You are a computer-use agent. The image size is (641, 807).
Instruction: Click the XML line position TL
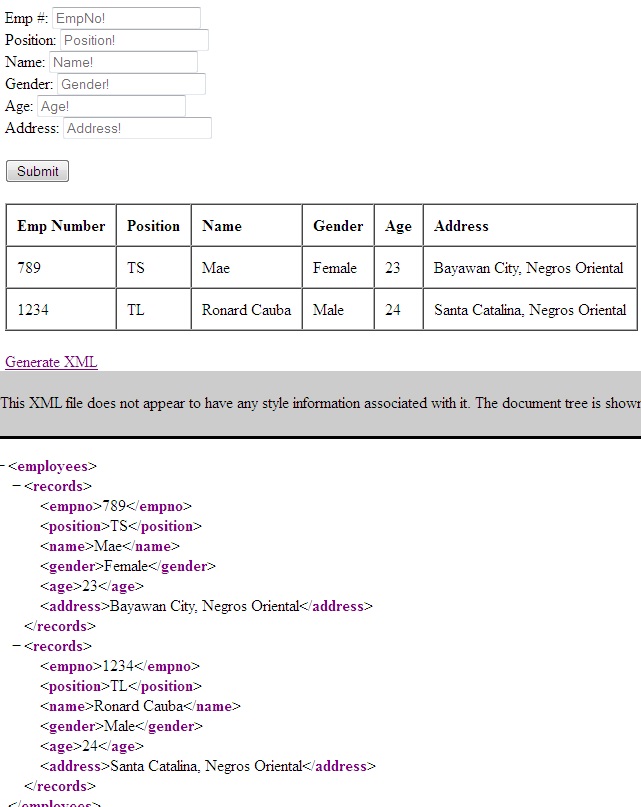(121, 687)
